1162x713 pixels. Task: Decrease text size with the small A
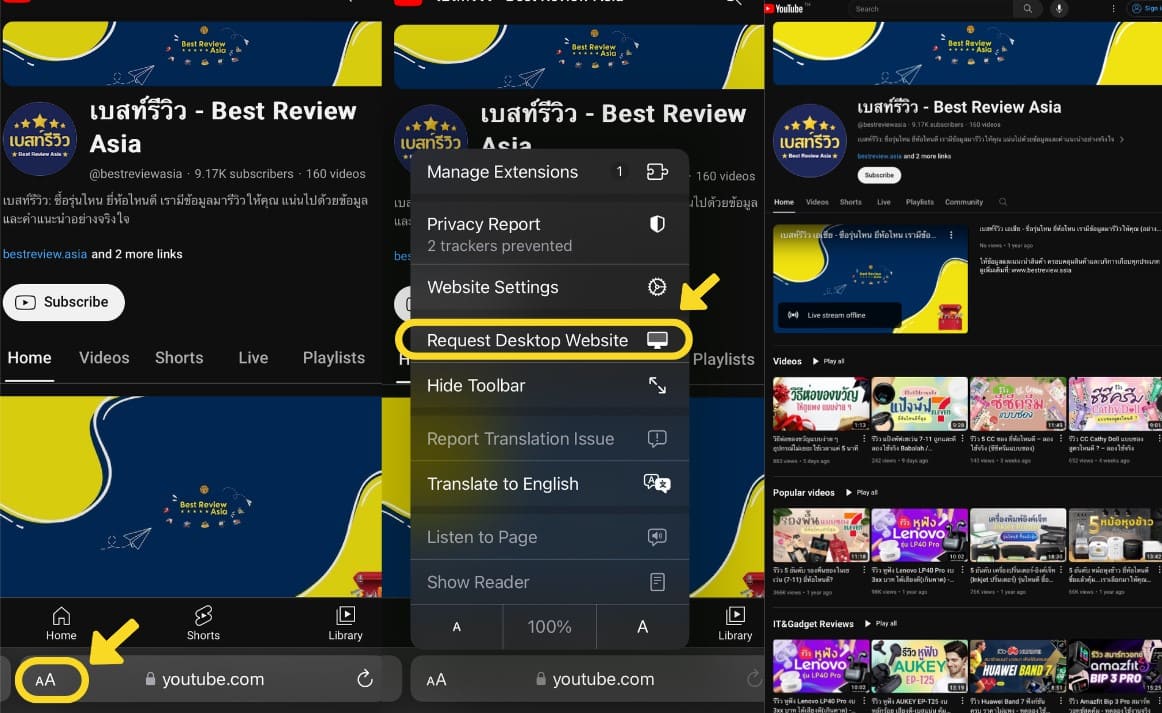(456, 627)
